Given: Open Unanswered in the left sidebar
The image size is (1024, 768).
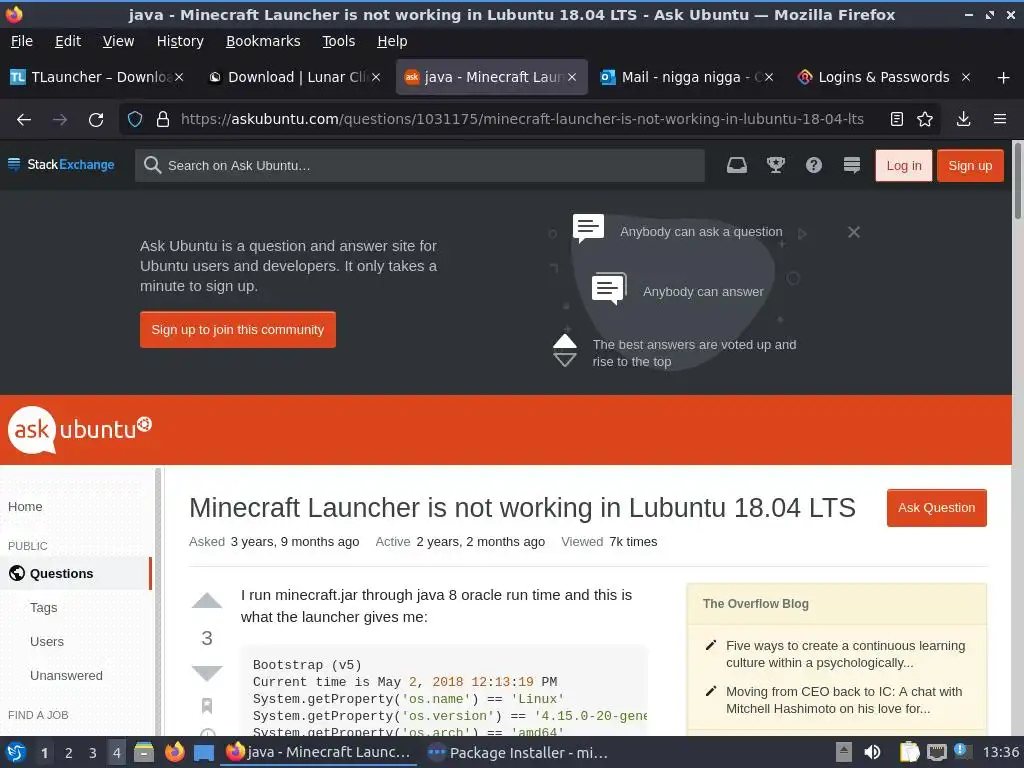Looking at the screenshot, I should click(66, 676).
